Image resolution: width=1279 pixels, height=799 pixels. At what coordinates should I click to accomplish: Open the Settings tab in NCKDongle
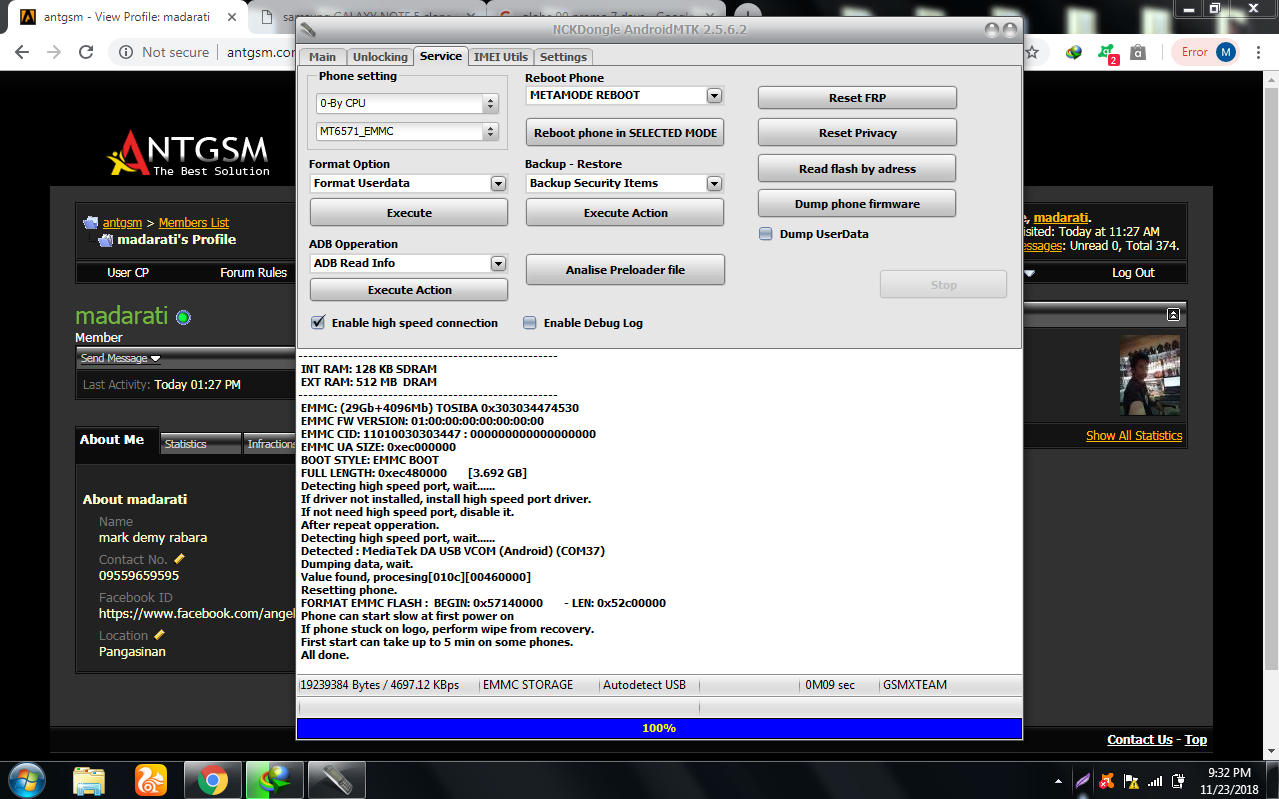click(563, 57)
